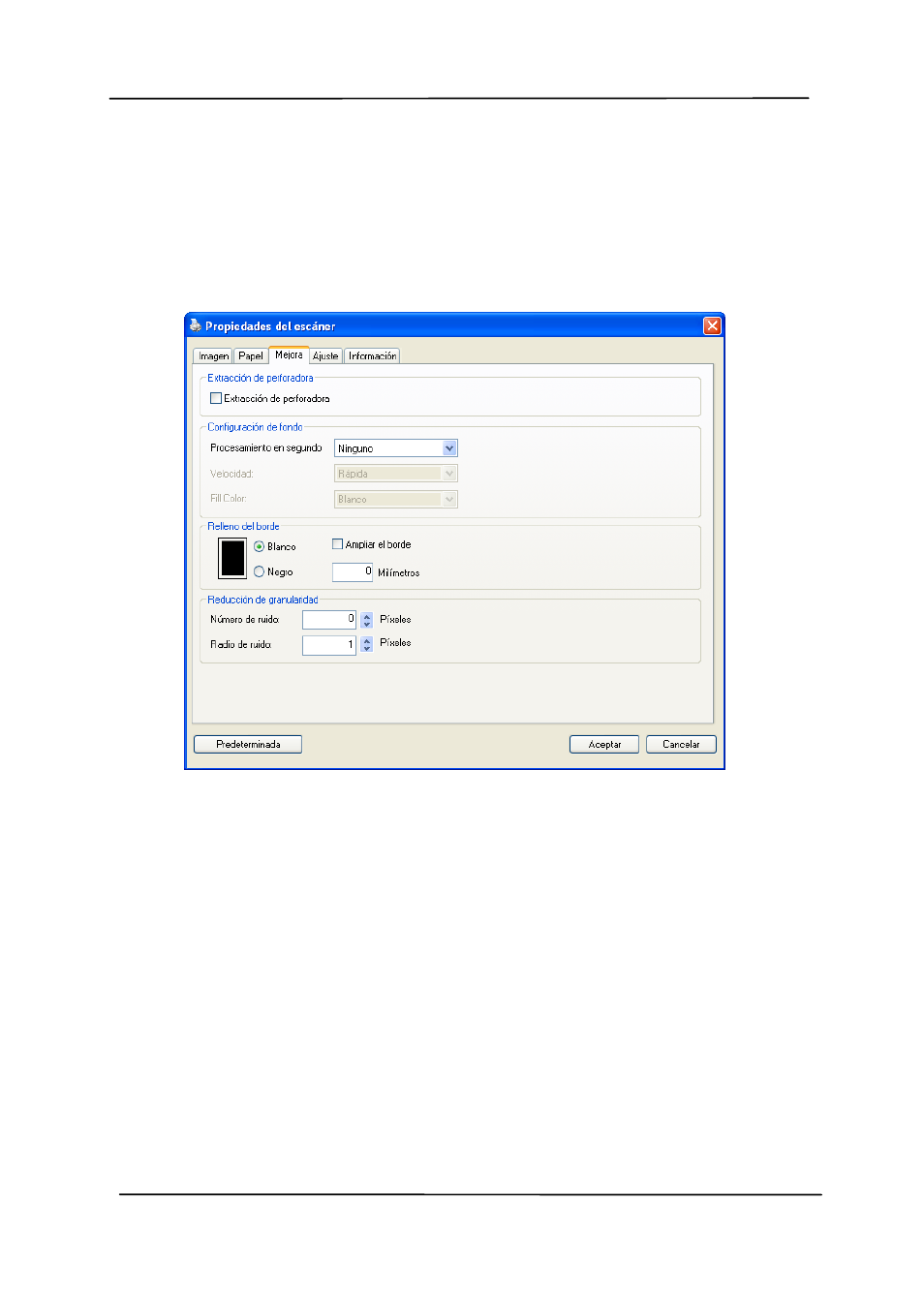Increase Radio de ruido with up arrow

point(367,640)
